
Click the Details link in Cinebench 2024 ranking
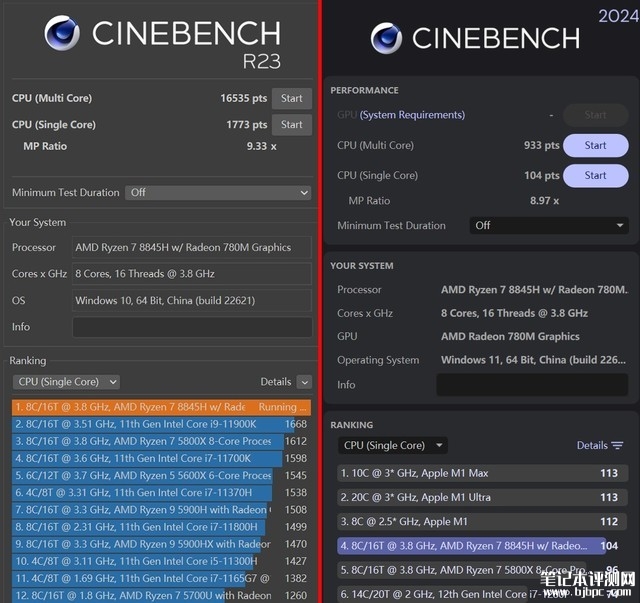tap(592, 445)
